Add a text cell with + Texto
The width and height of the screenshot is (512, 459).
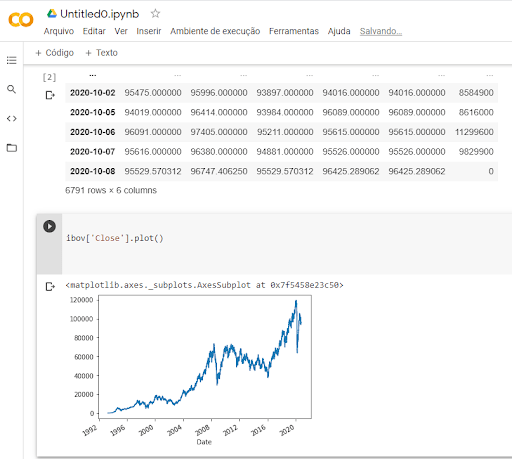pyautogui.click(x=101, y=53)
